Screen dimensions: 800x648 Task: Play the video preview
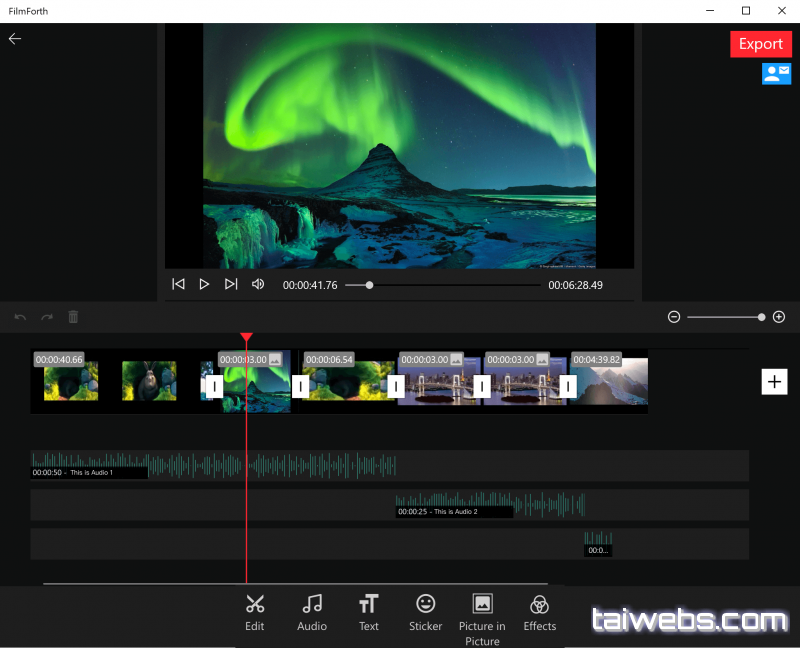coord(204,284)
